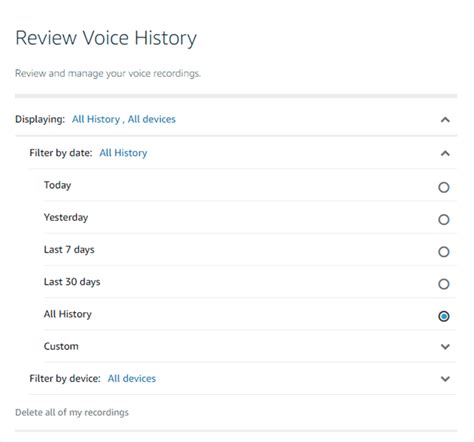Select the Last 7 days radio button
This screenshot has height=442, width=474.
click(x=444, y=252)
